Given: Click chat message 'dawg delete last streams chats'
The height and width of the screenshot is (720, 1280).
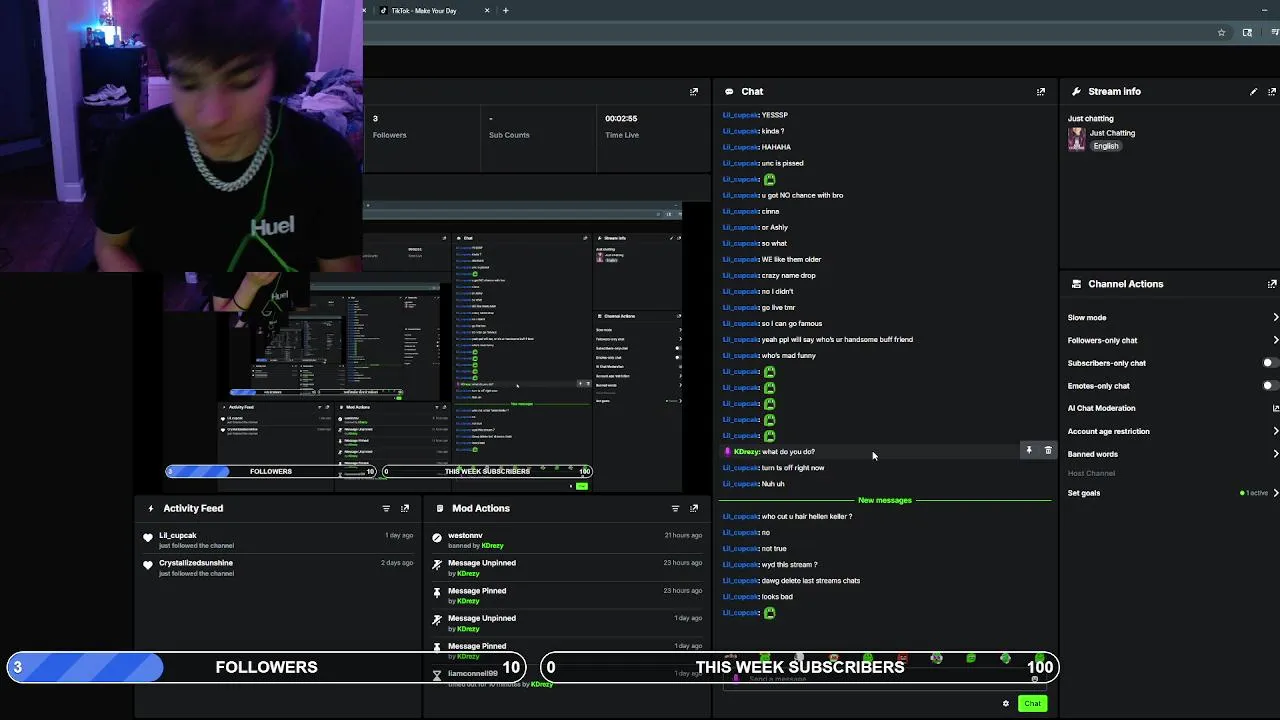Looking at the screenshot, I should [810, 581].
